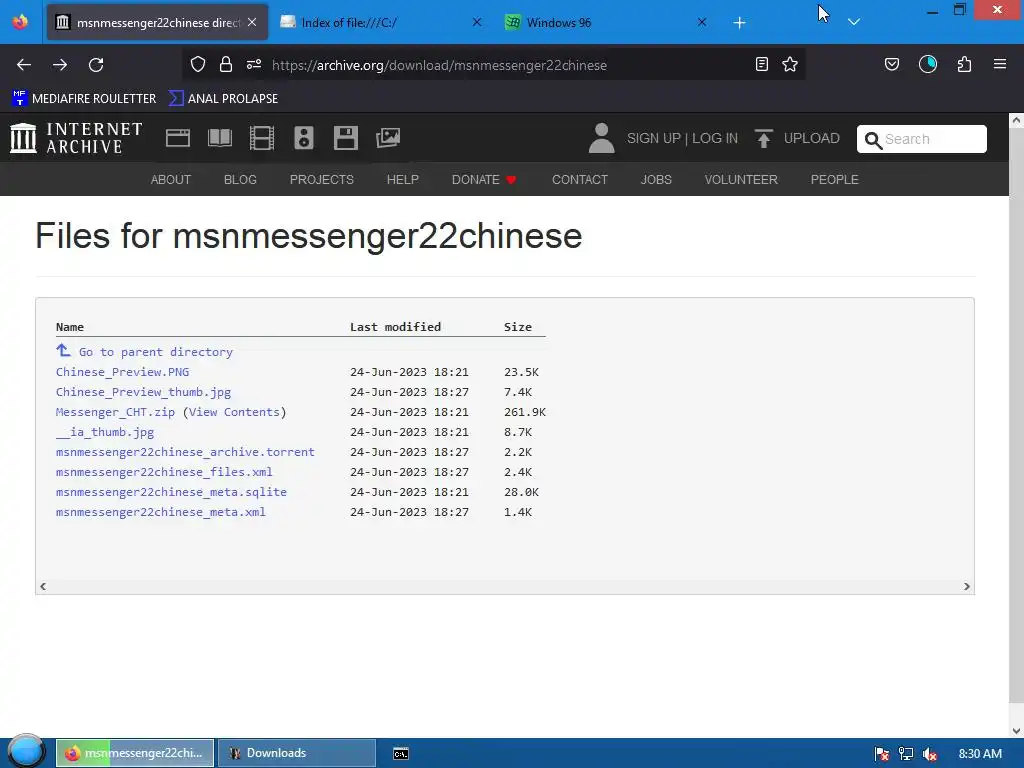The height and width of the screenshot is (768, 1024).
Task: Close the msnmessenger22chinese tab
Action: point(252,22)
